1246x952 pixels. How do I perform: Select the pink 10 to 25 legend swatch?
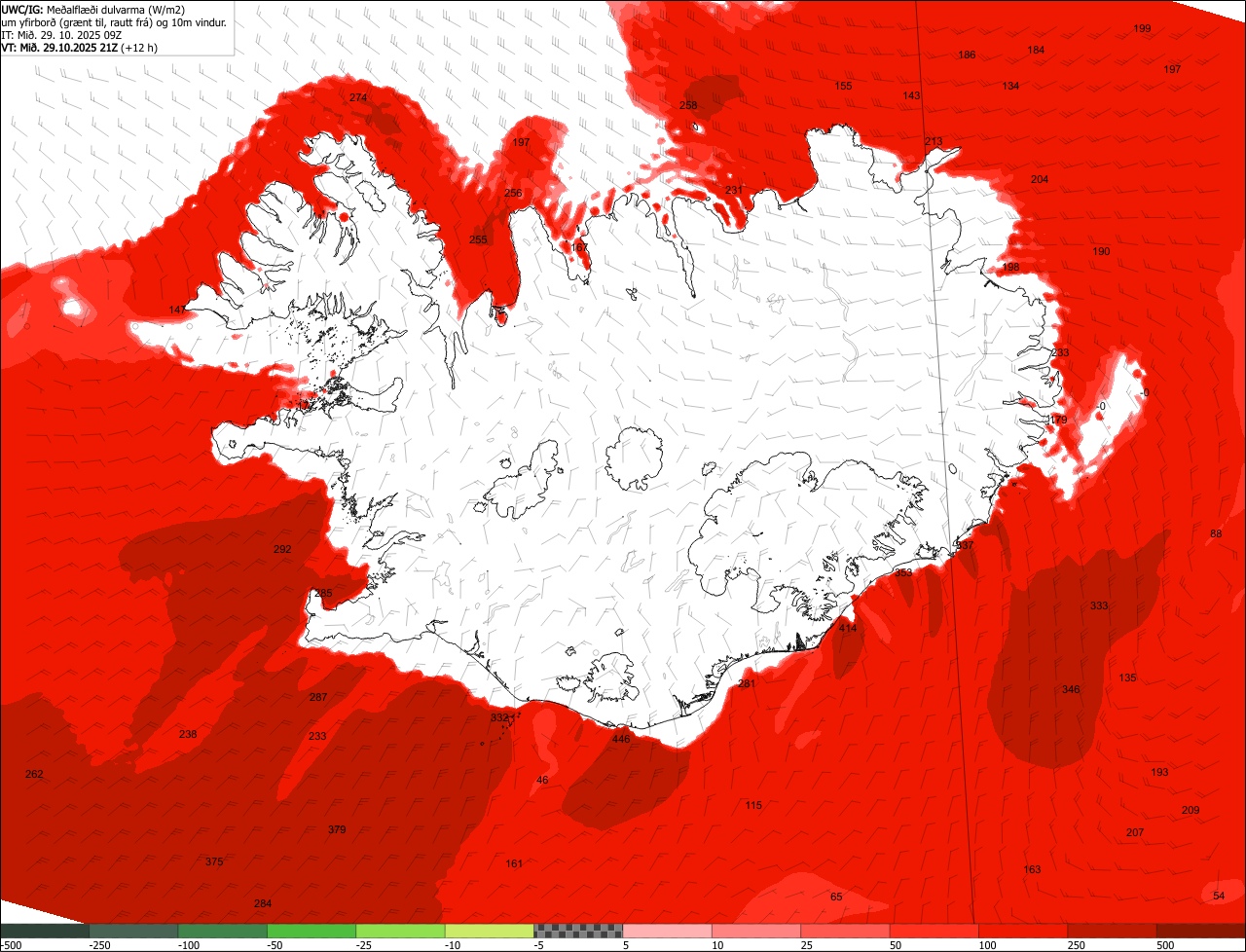(x=756, y=931)
